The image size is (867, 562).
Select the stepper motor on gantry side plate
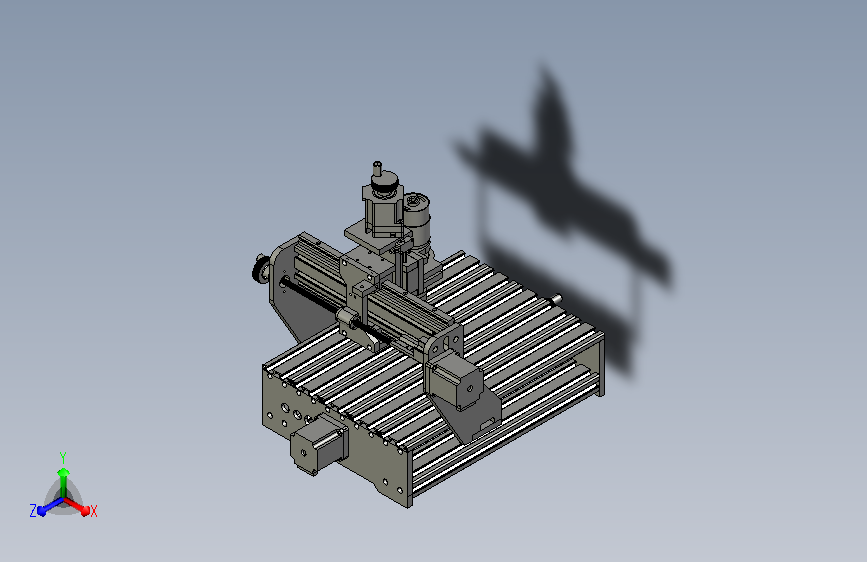coord(455,379)
